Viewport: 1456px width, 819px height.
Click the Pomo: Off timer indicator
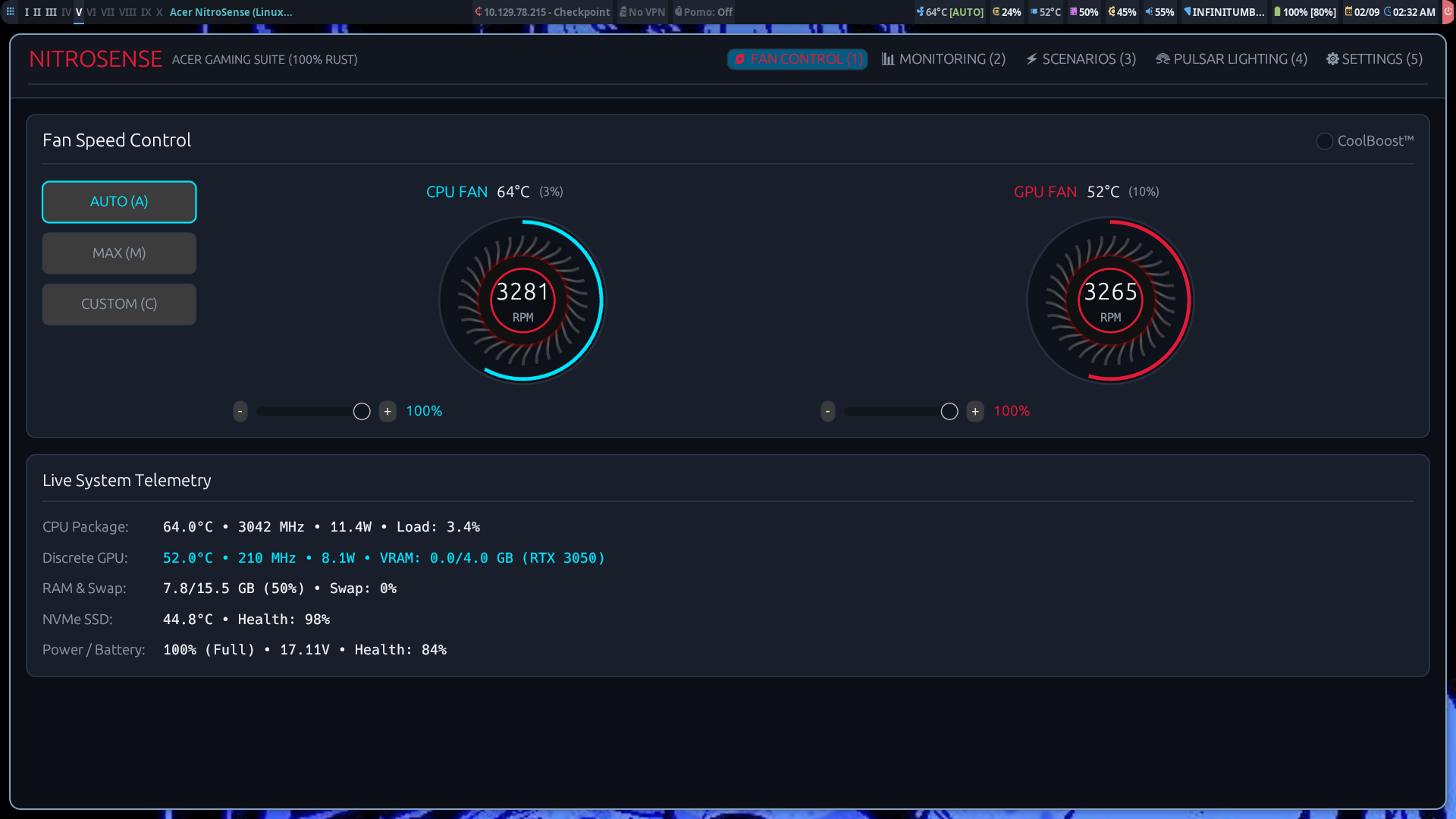pyautogui.click(x=704, y=12)
